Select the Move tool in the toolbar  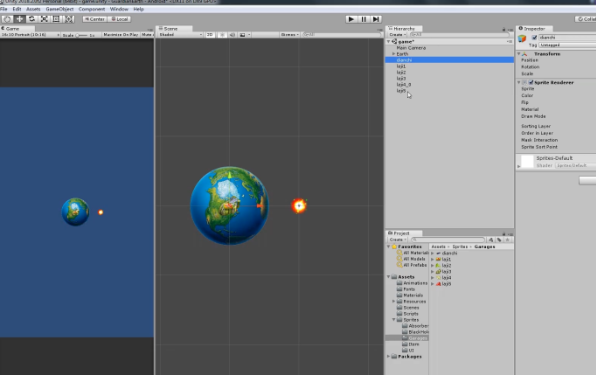pyautogui.click(x=20, y=19)
